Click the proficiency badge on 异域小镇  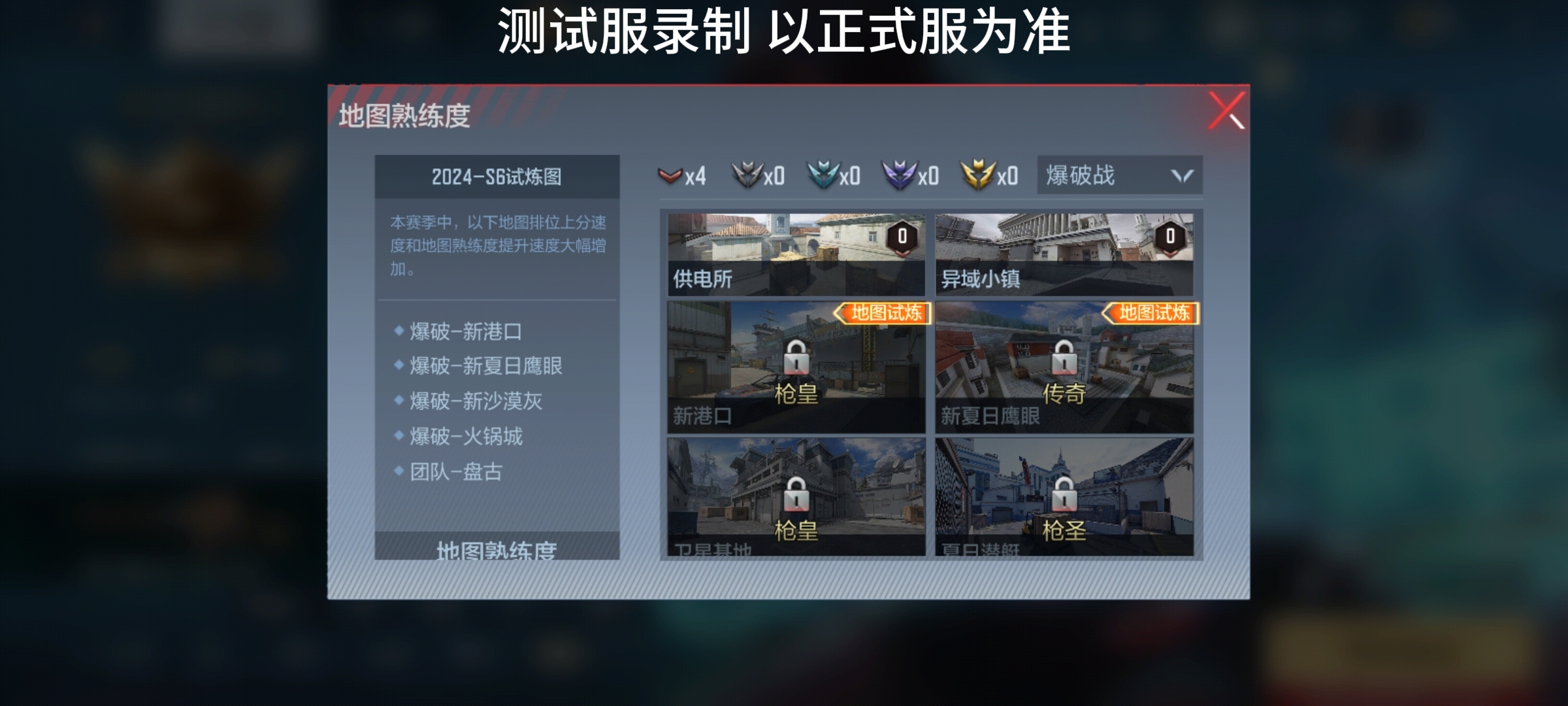(x=1170, y=238)
